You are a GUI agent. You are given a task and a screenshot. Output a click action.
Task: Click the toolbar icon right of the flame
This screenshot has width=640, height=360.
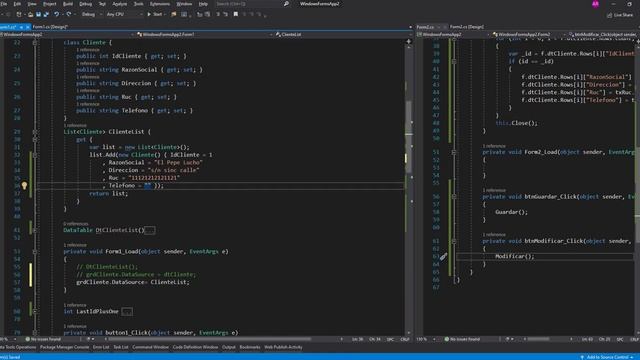click(184, 14)
